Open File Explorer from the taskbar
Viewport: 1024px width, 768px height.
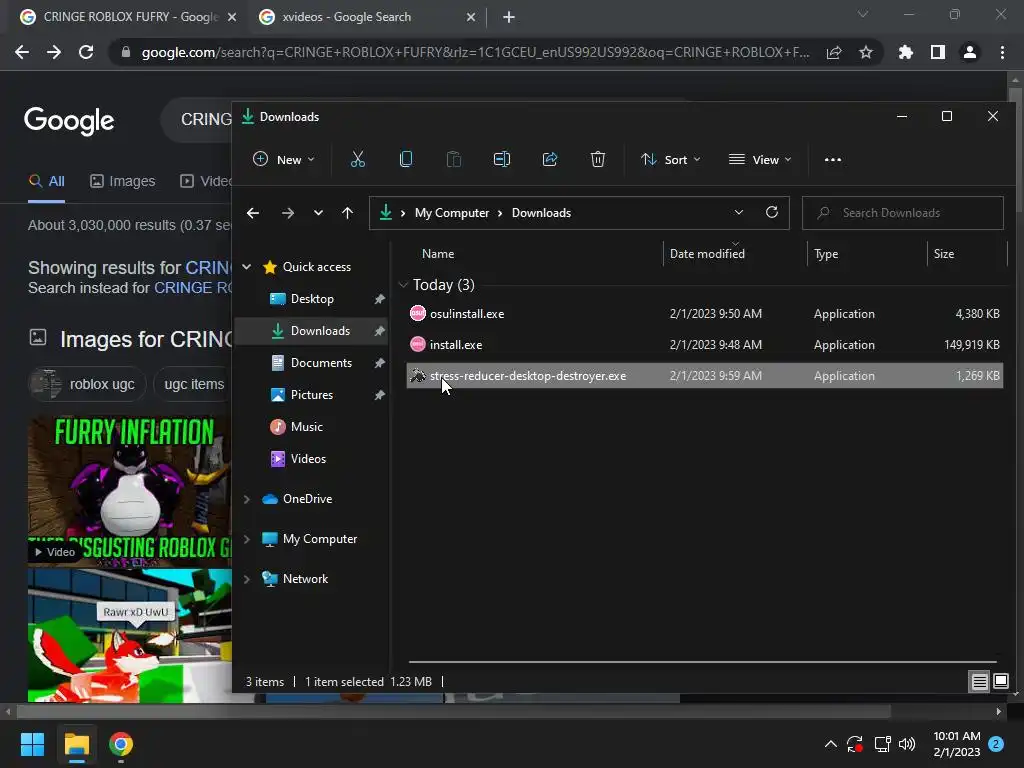(x=76, y=744)
